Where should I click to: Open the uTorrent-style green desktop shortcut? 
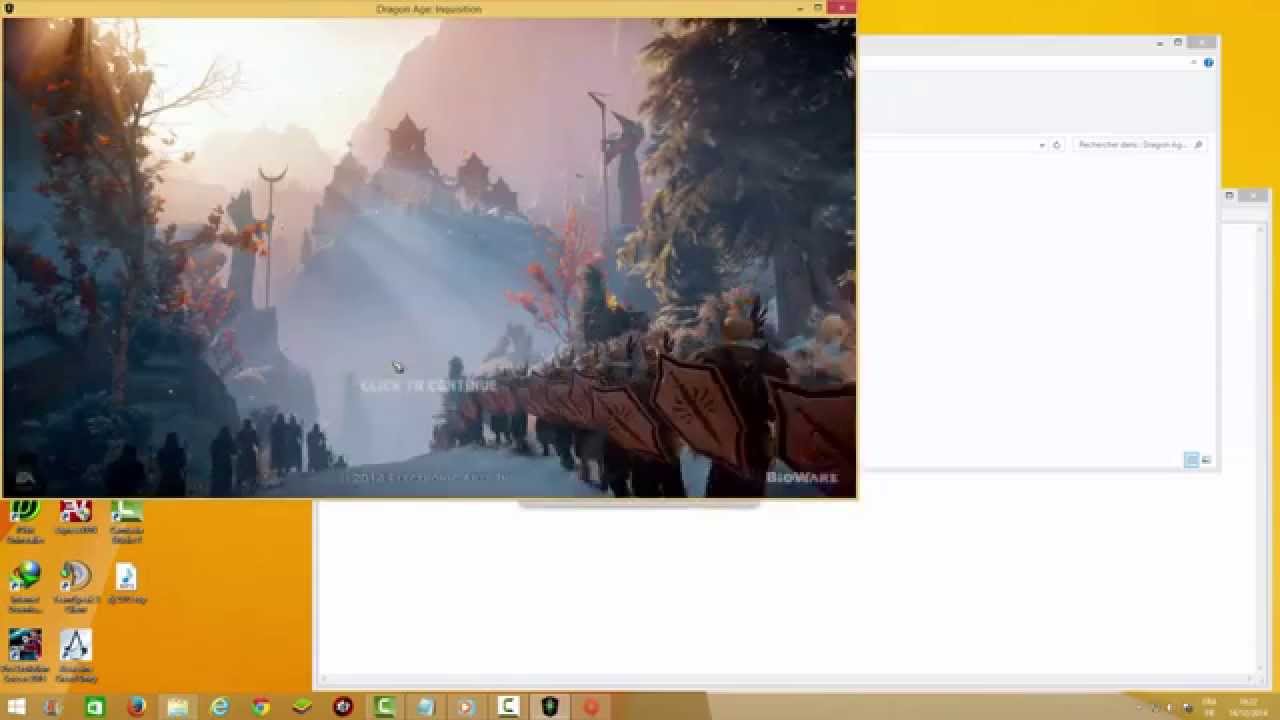[25, 520]
